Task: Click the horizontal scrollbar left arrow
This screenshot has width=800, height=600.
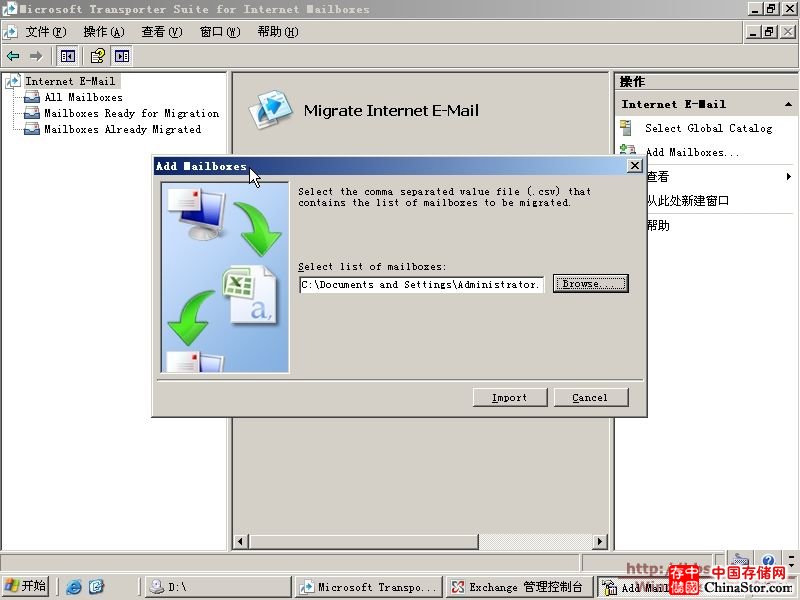Action: pyautogui.click(x=240, y=541)
